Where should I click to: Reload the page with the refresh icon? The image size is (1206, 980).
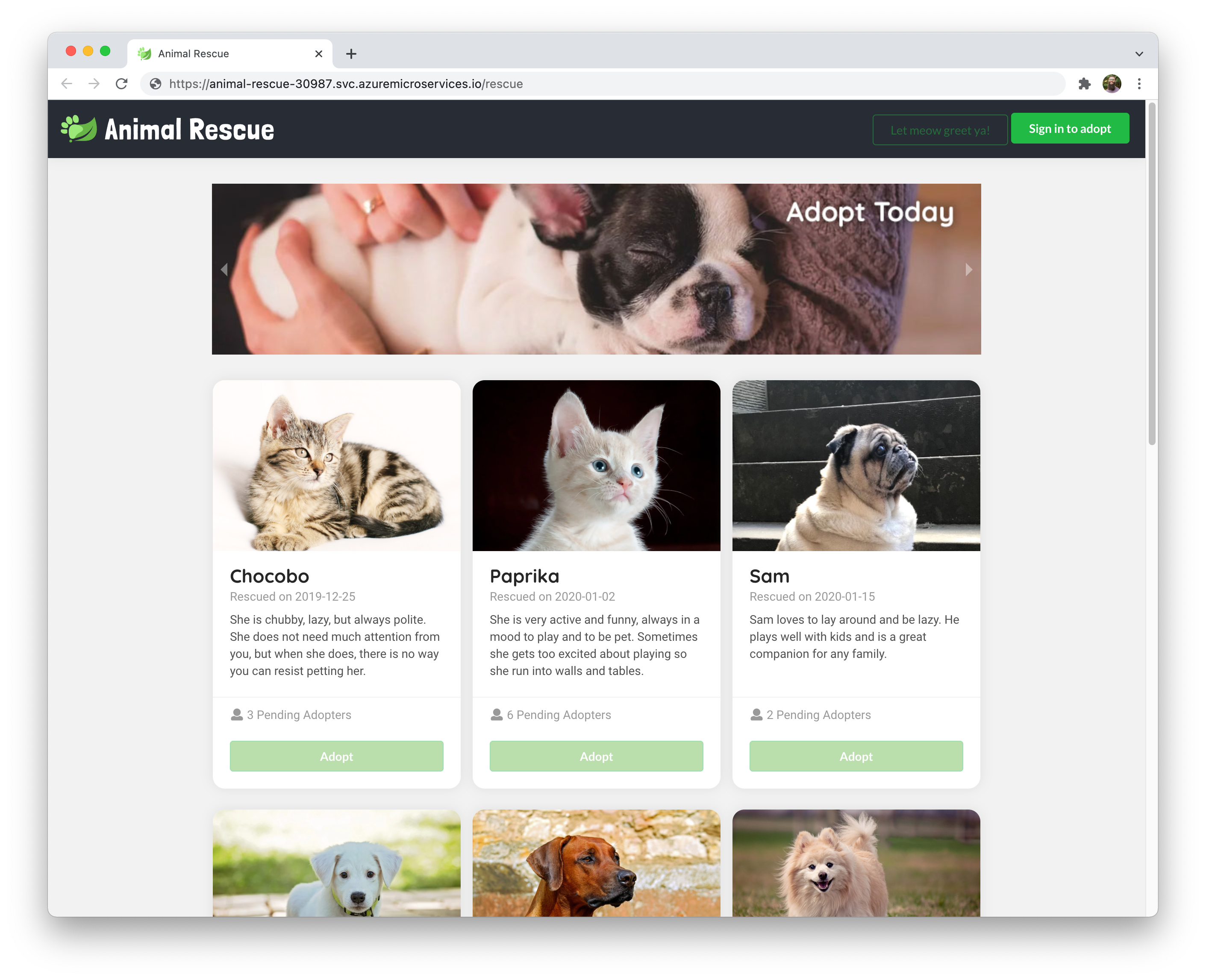click(121, 84)
